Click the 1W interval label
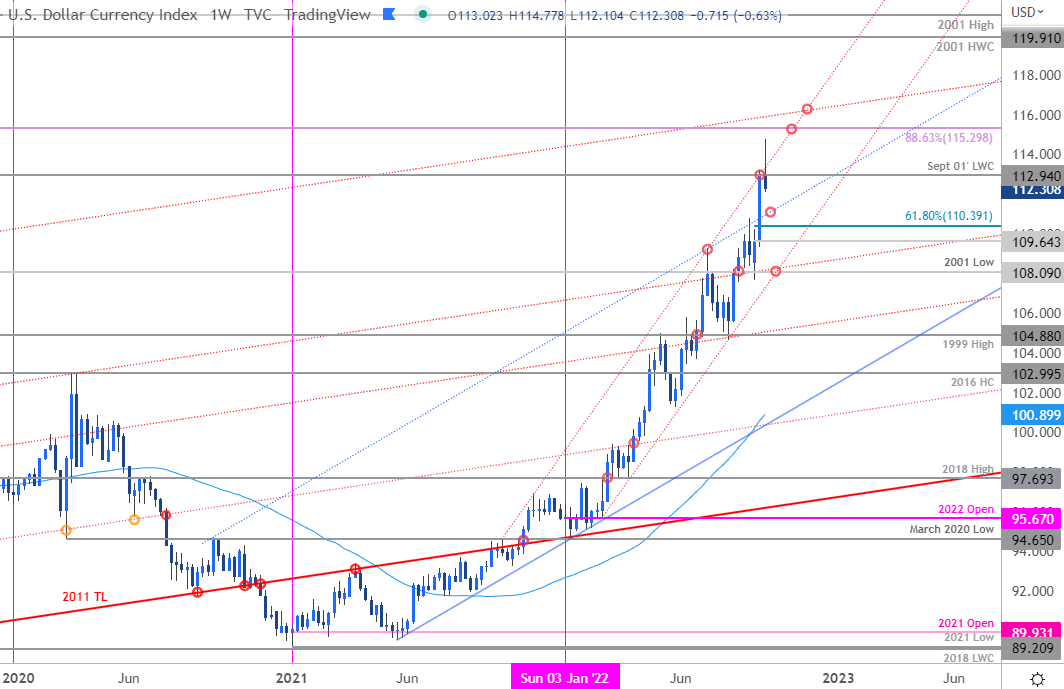1064x689 pixels. (221, 14)
